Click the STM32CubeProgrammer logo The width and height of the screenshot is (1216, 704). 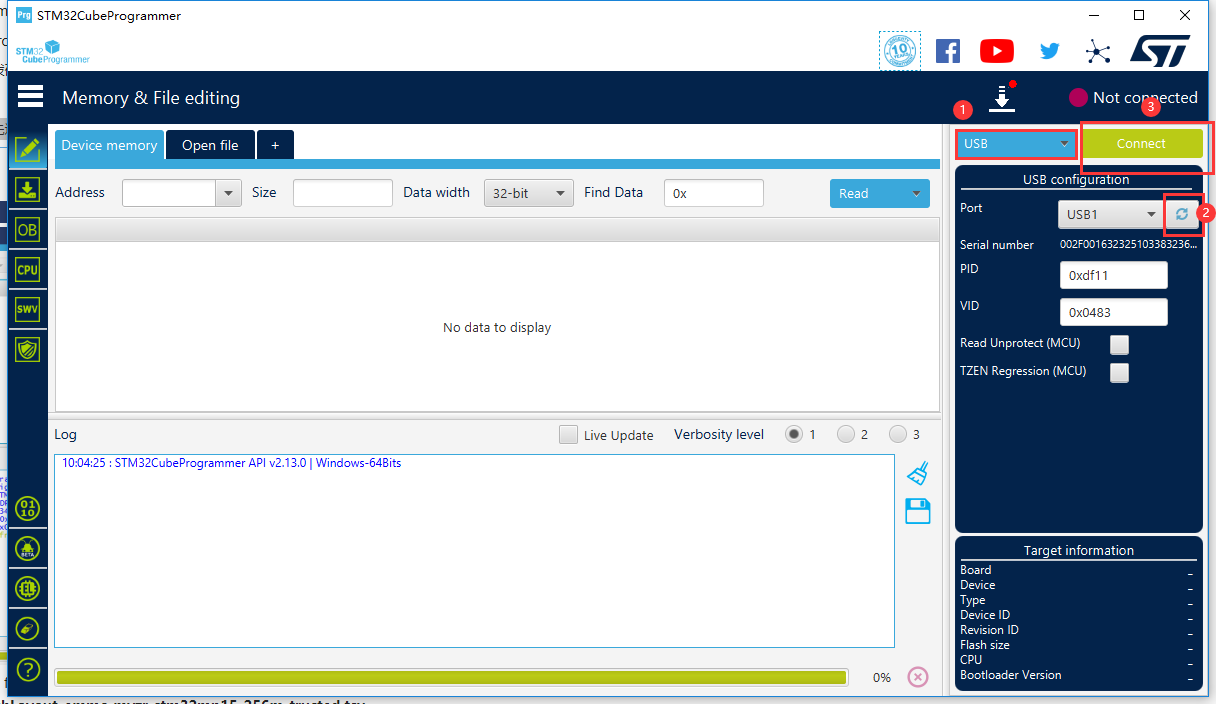click(x=52, y=51)
